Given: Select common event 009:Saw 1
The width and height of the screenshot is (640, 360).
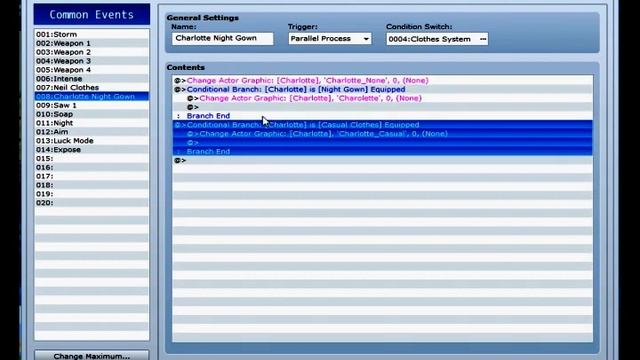Looking at the screenshot, I should pyautogui.click(x=92, y=105).
